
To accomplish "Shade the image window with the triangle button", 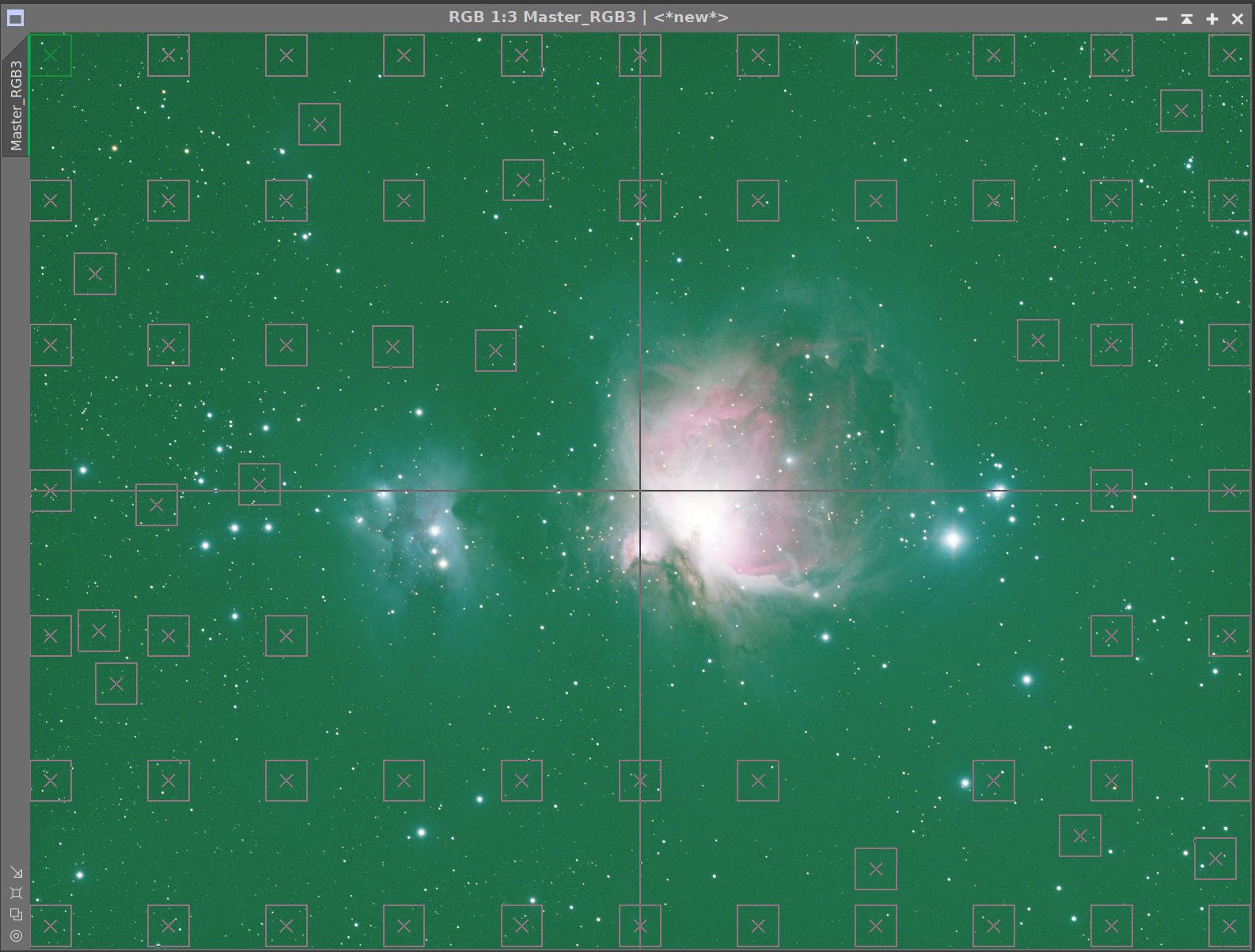I will click(x=1187, y=18).
